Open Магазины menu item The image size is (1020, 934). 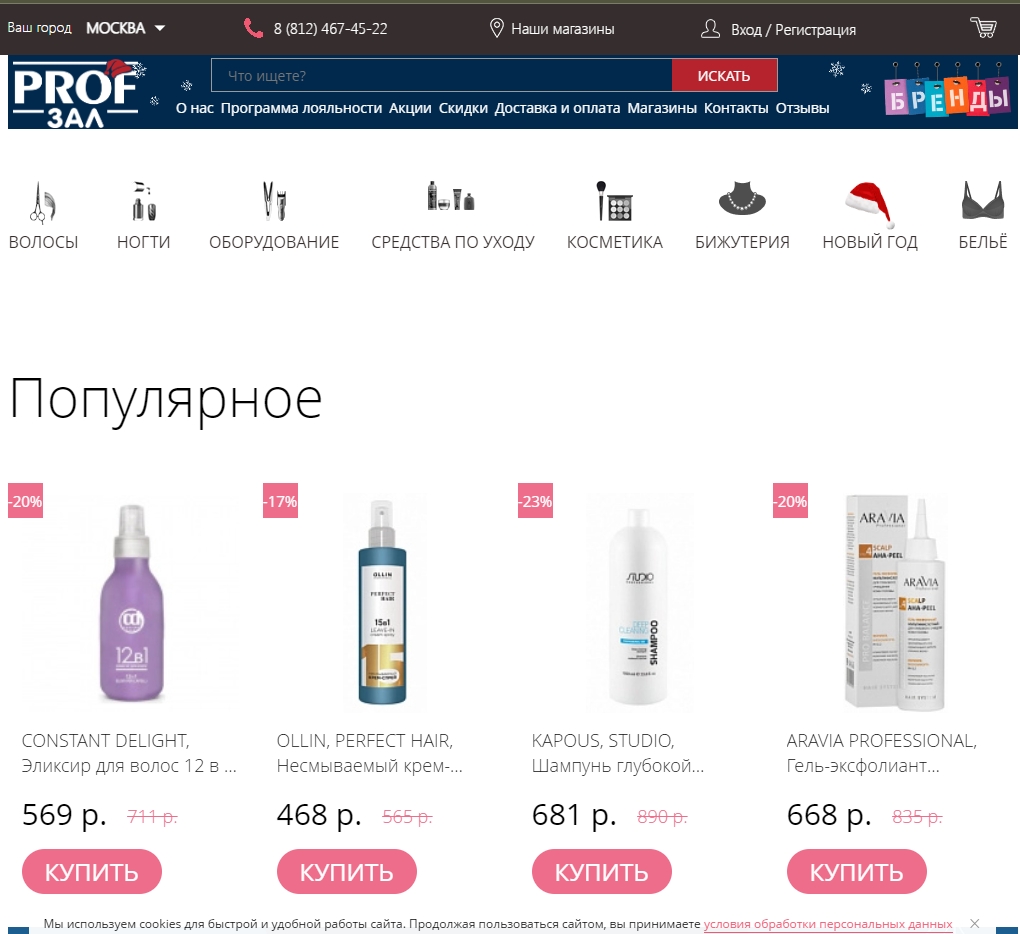click(662, 108)
